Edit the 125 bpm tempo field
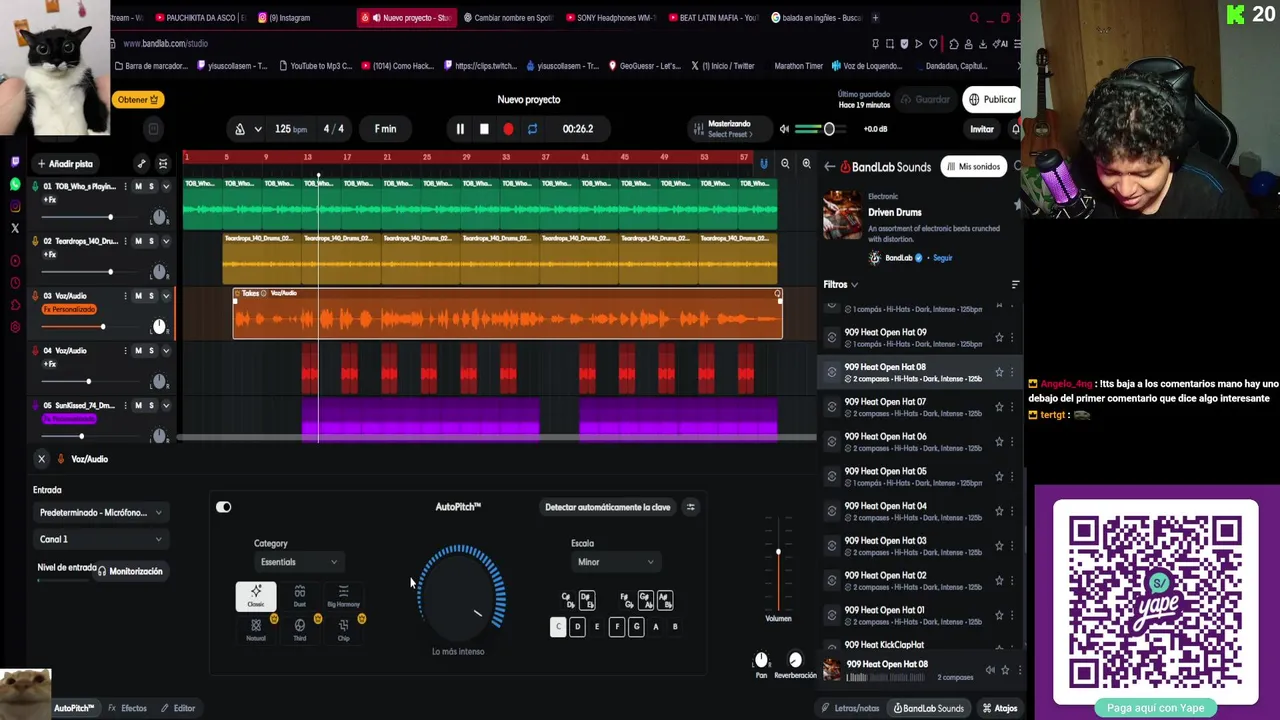Image resolution: width=1280 pixels, height=720 pixels. point(291,129)
